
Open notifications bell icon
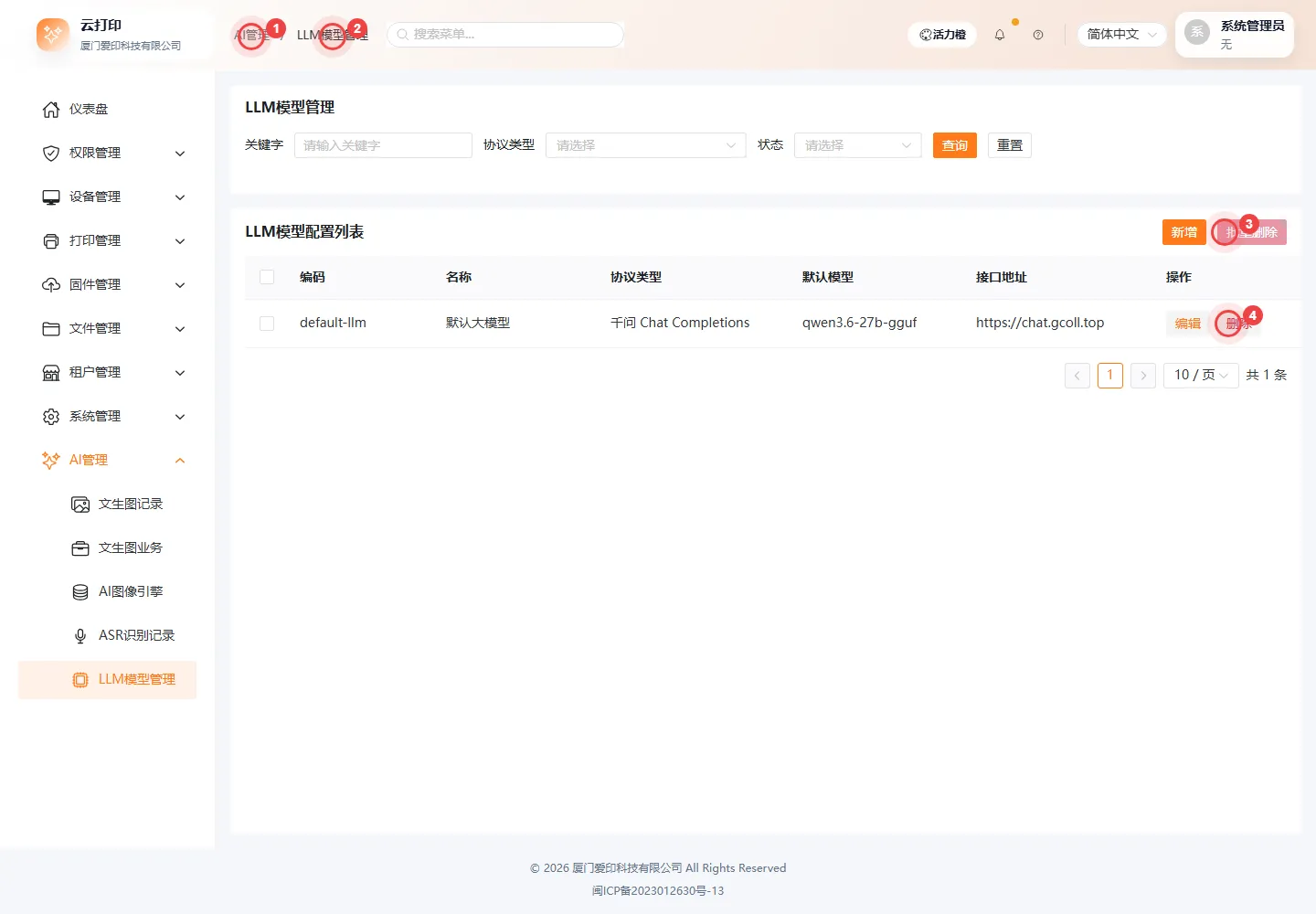1000,35
